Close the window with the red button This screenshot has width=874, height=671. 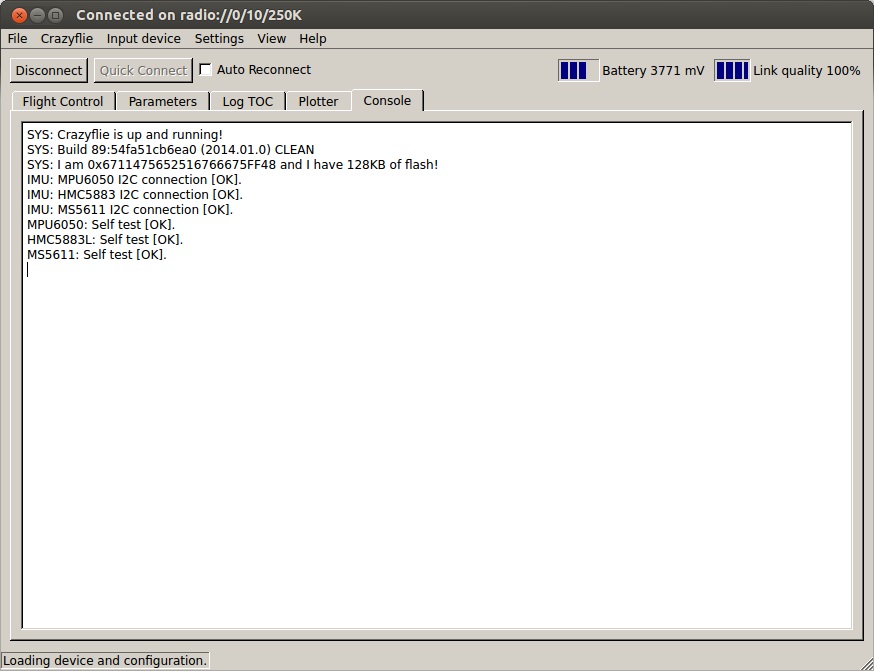point(19,15)
